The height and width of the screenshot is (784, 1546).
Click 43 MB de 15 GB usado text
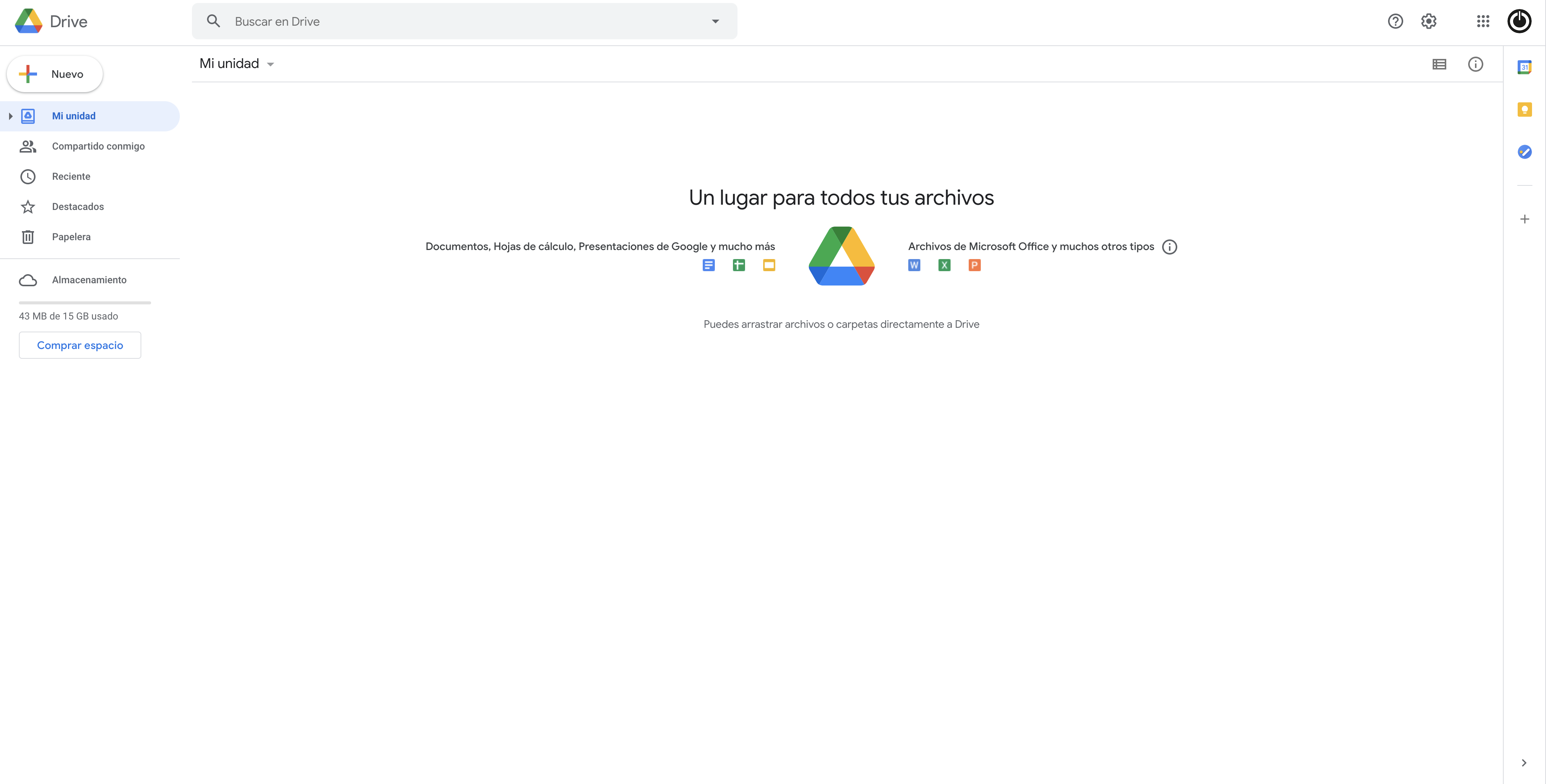[68, 316]
